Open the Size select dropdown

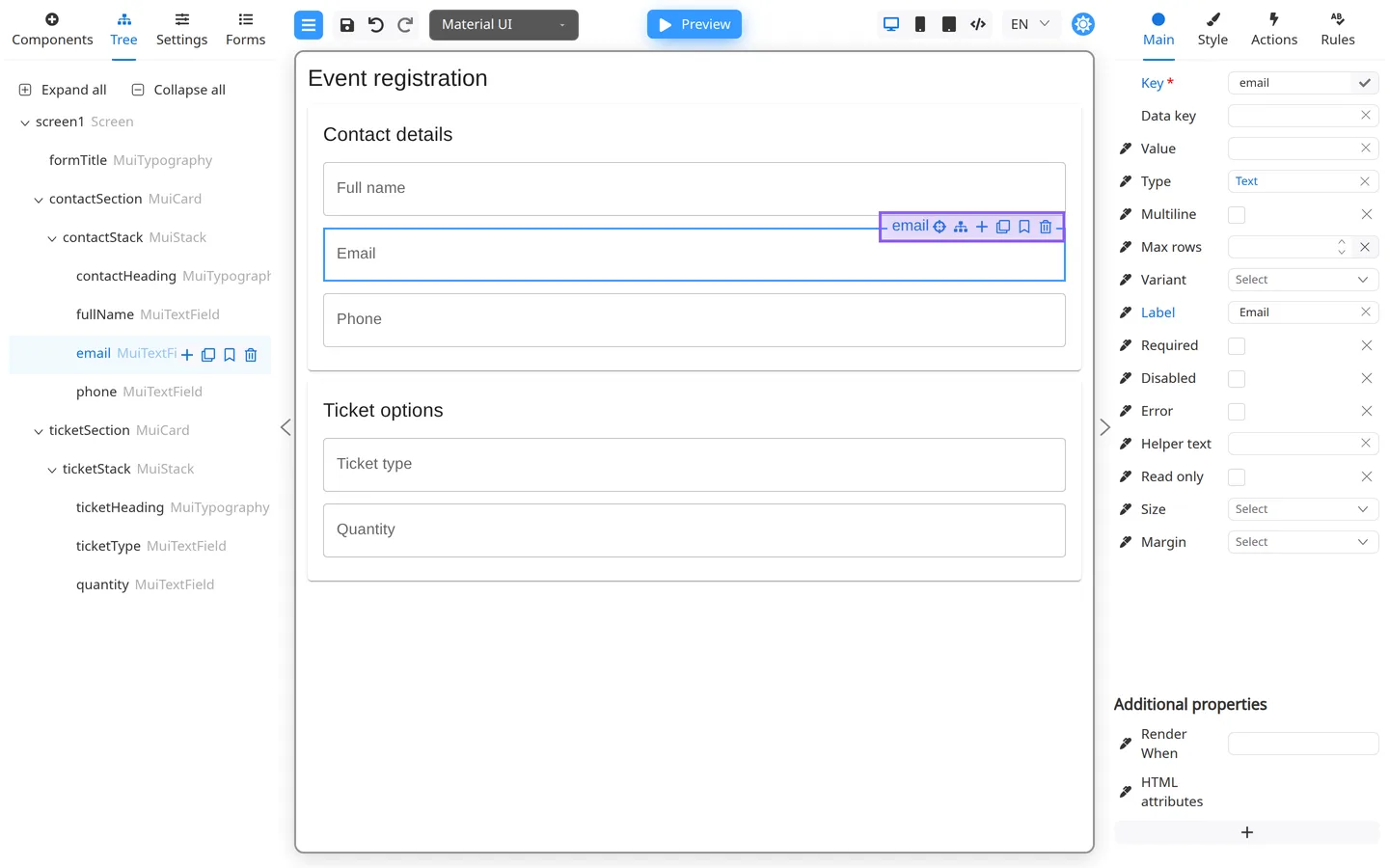[x=1303, y=509]
